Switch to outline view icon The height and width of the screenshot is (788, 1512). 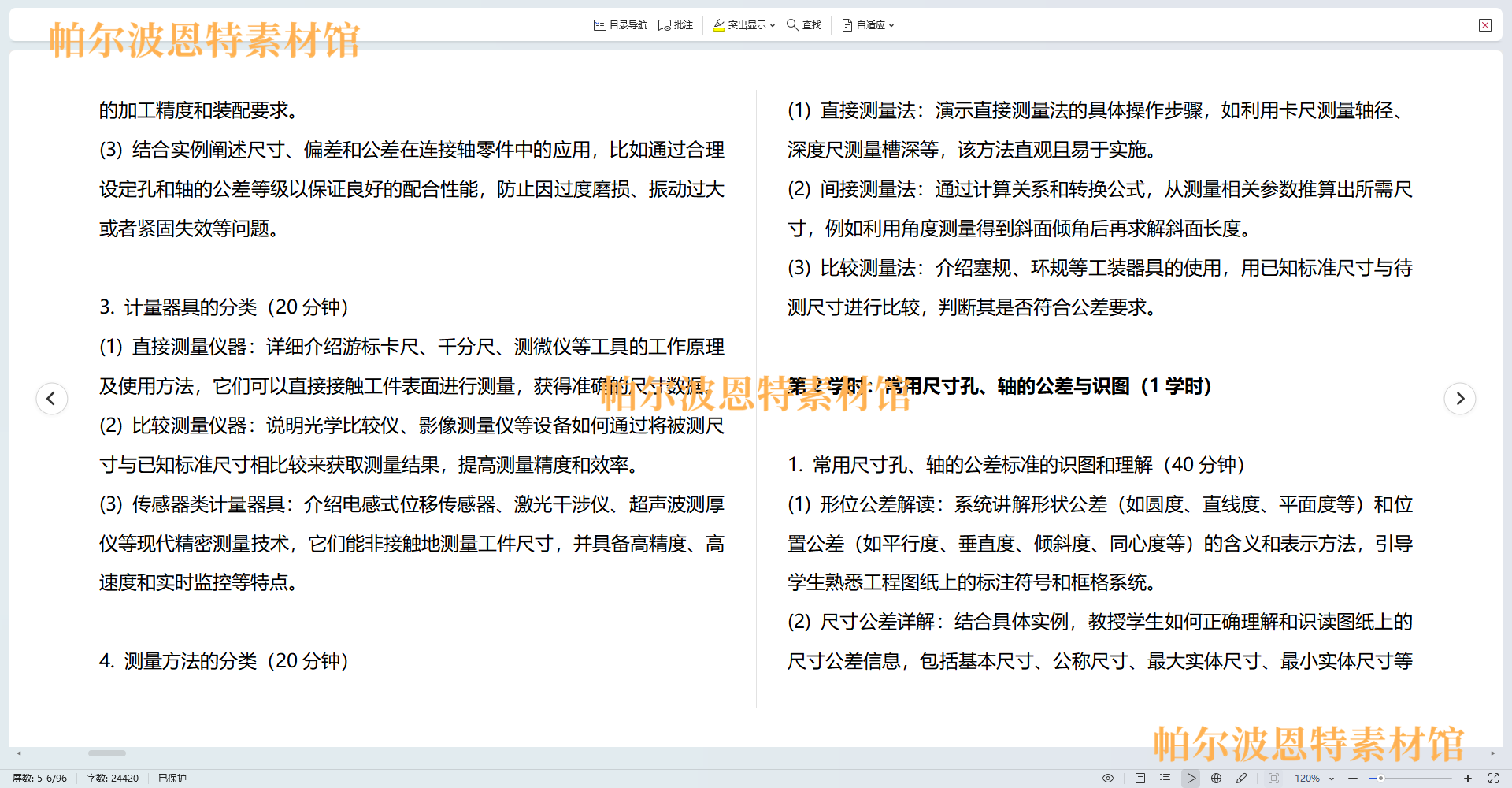(x=1165, y=778)
